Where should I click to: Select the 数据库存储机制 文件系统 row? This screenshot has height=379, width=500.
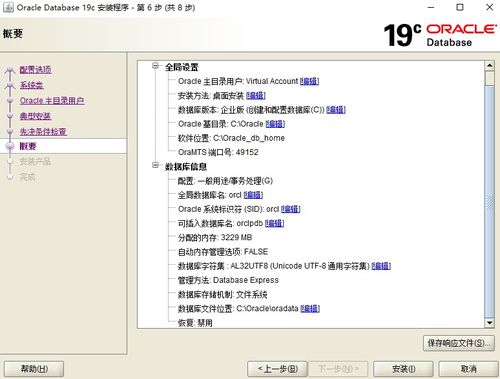point(222,294)
